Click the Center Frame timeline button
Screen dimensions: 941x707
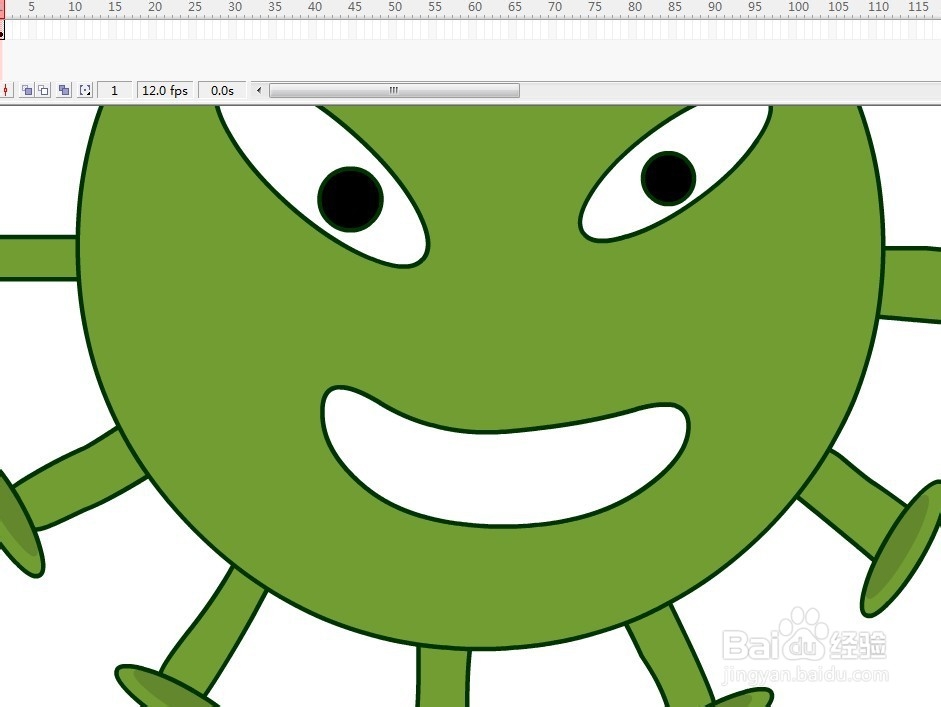click(5, 91)
